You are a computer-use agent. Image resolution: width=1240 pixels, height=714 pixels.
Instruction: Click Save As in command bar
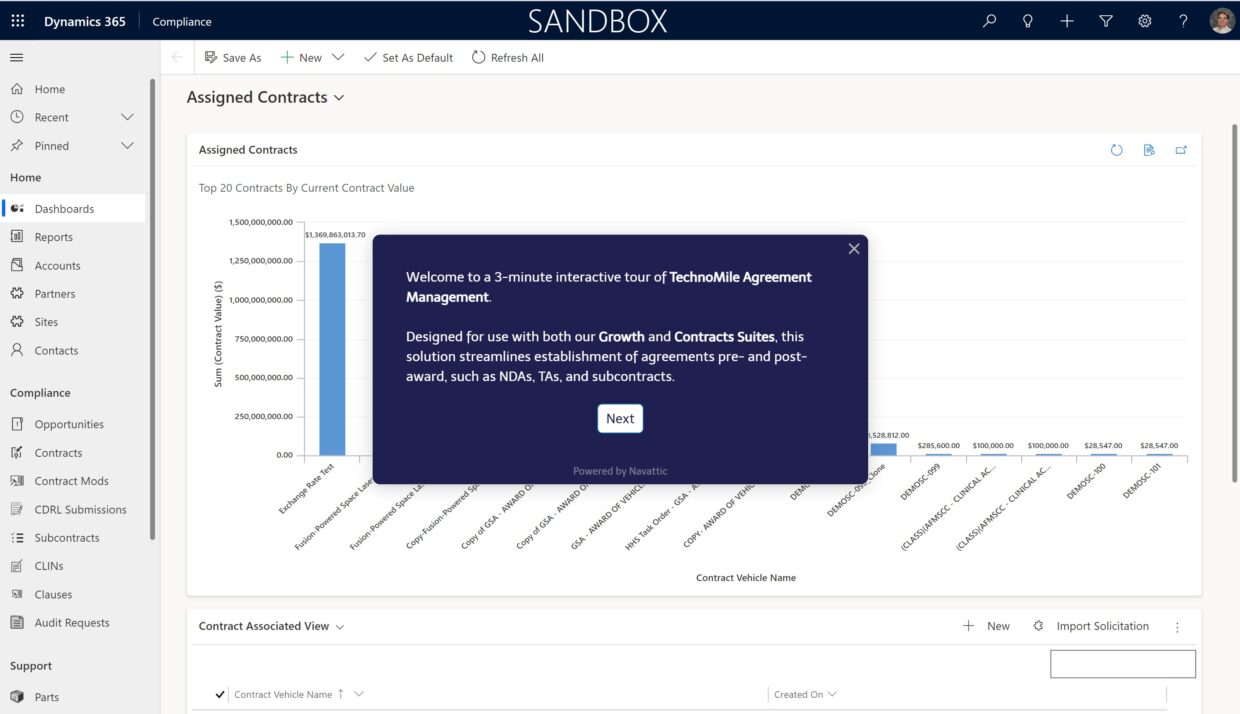233,58
